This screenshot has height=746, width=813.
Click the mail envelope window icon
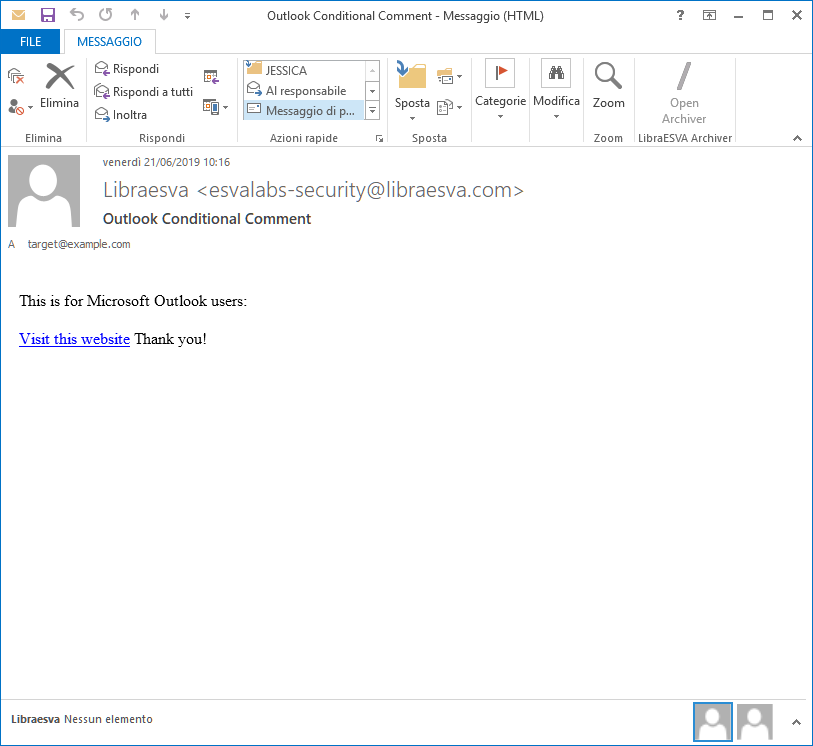pyautogui.click(x=18, y=15)
